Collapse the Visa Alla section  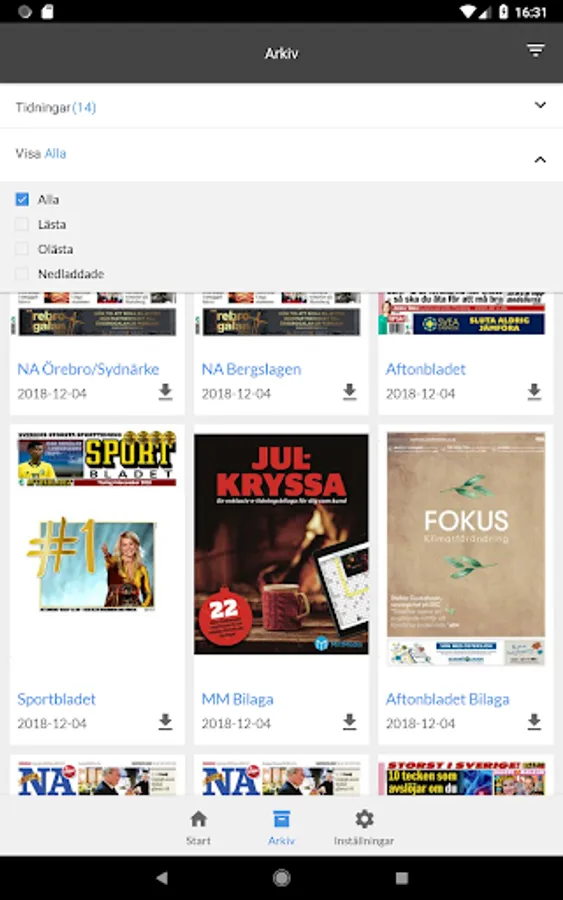(281, 155)
